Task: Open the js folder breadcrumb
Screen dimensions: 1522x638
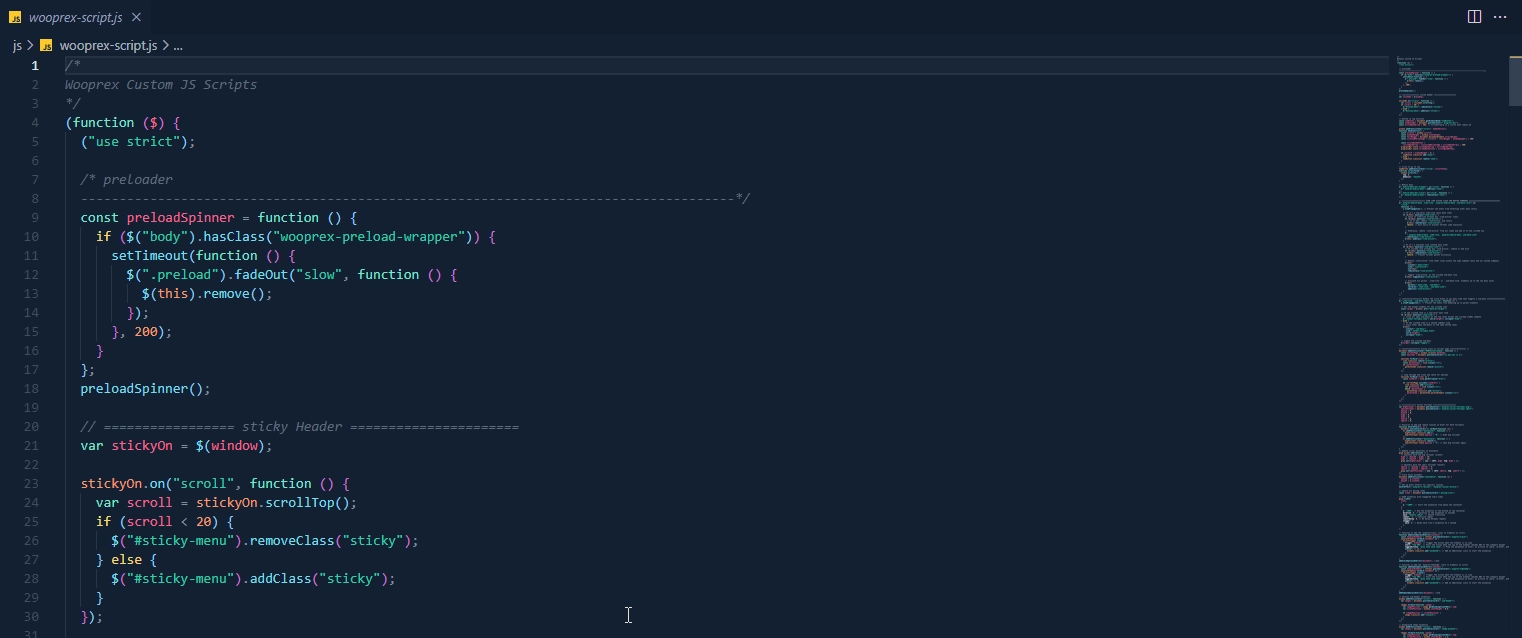Action: click(x=17, y=46)
